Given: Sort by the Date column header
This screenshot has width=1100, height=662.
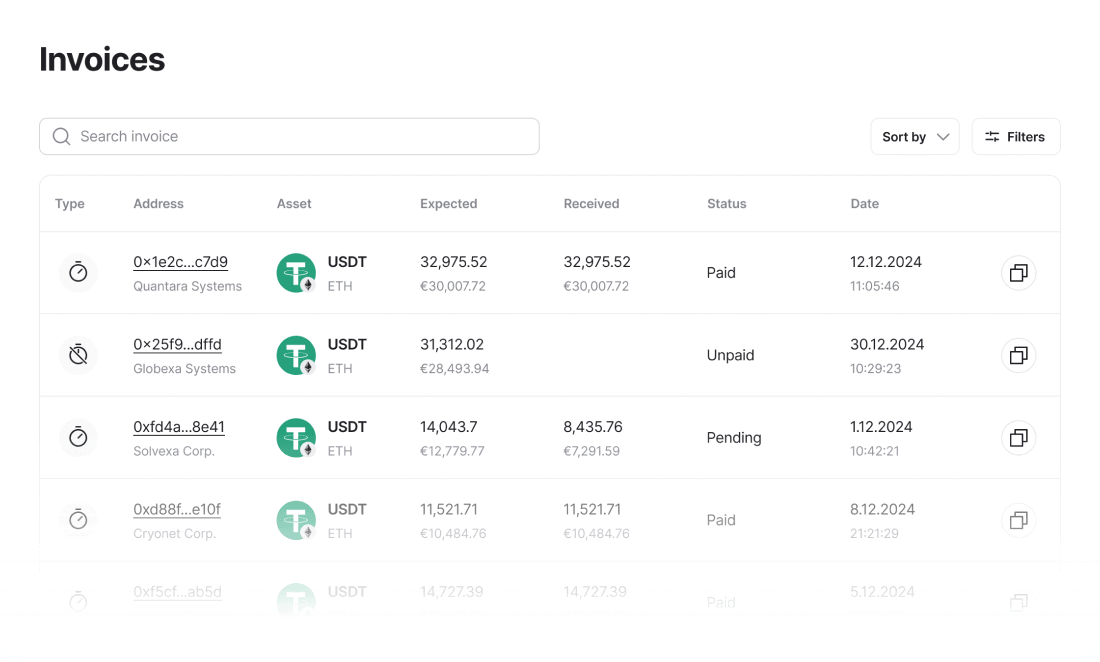Looking at the screenshot, I should point(864,204).
